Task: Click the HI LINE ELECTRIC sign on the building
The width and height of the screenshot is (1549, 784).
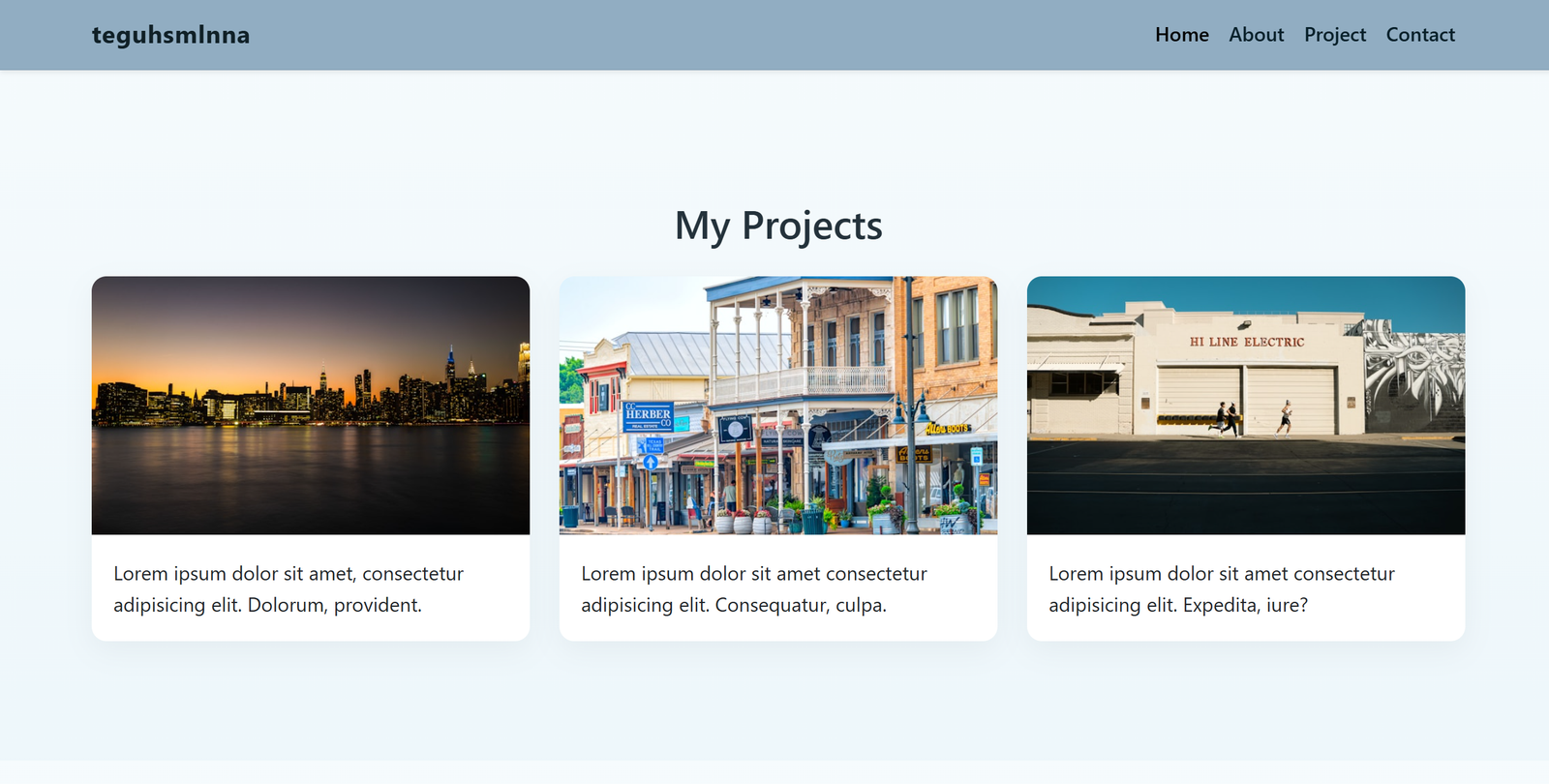Action: point(1246,342)
